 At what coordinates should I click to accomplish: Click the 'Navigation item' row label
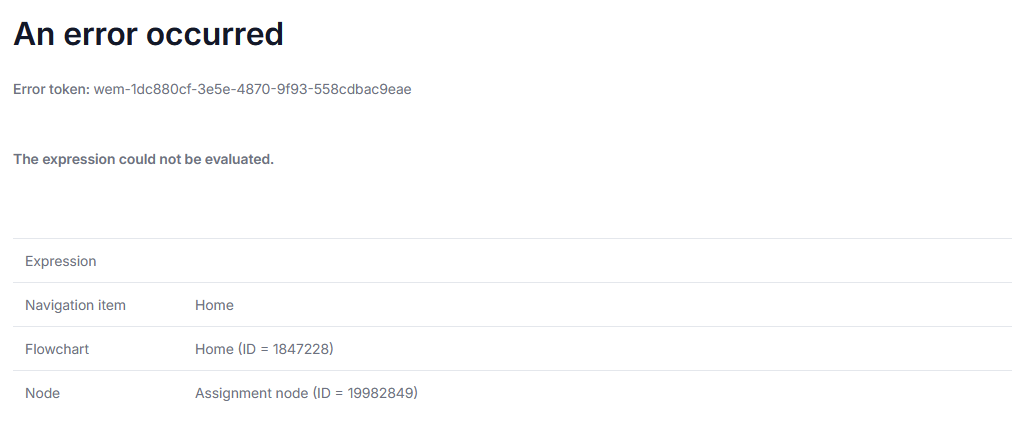click(x=76, y=305)
